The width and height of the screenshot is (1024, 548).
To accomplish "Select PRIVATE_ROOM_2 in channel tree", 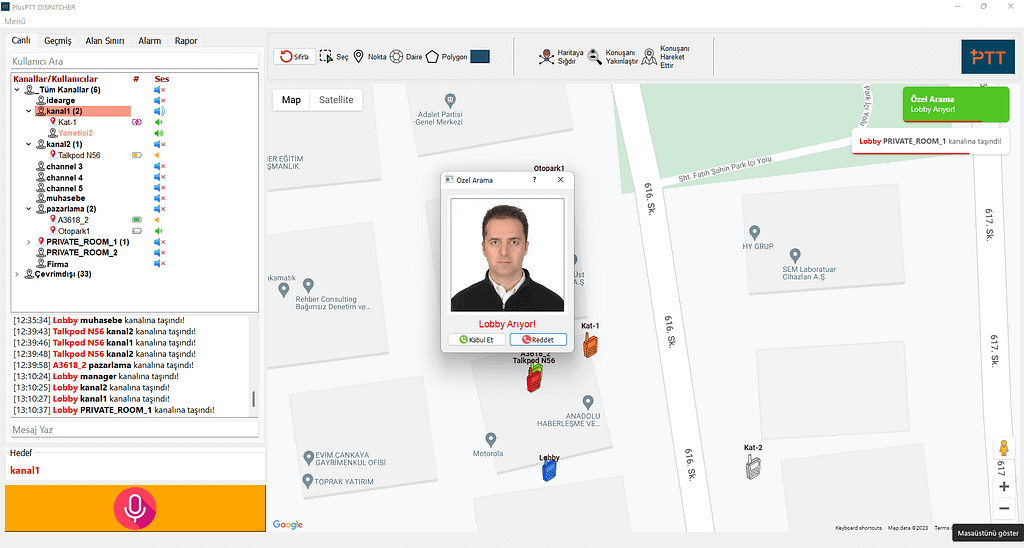I will tap(82, 252).
